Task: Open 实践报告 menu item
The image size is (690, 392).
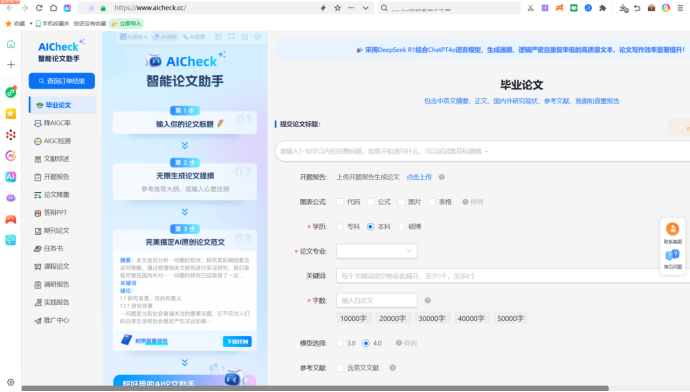Action: tap(52, 302)
